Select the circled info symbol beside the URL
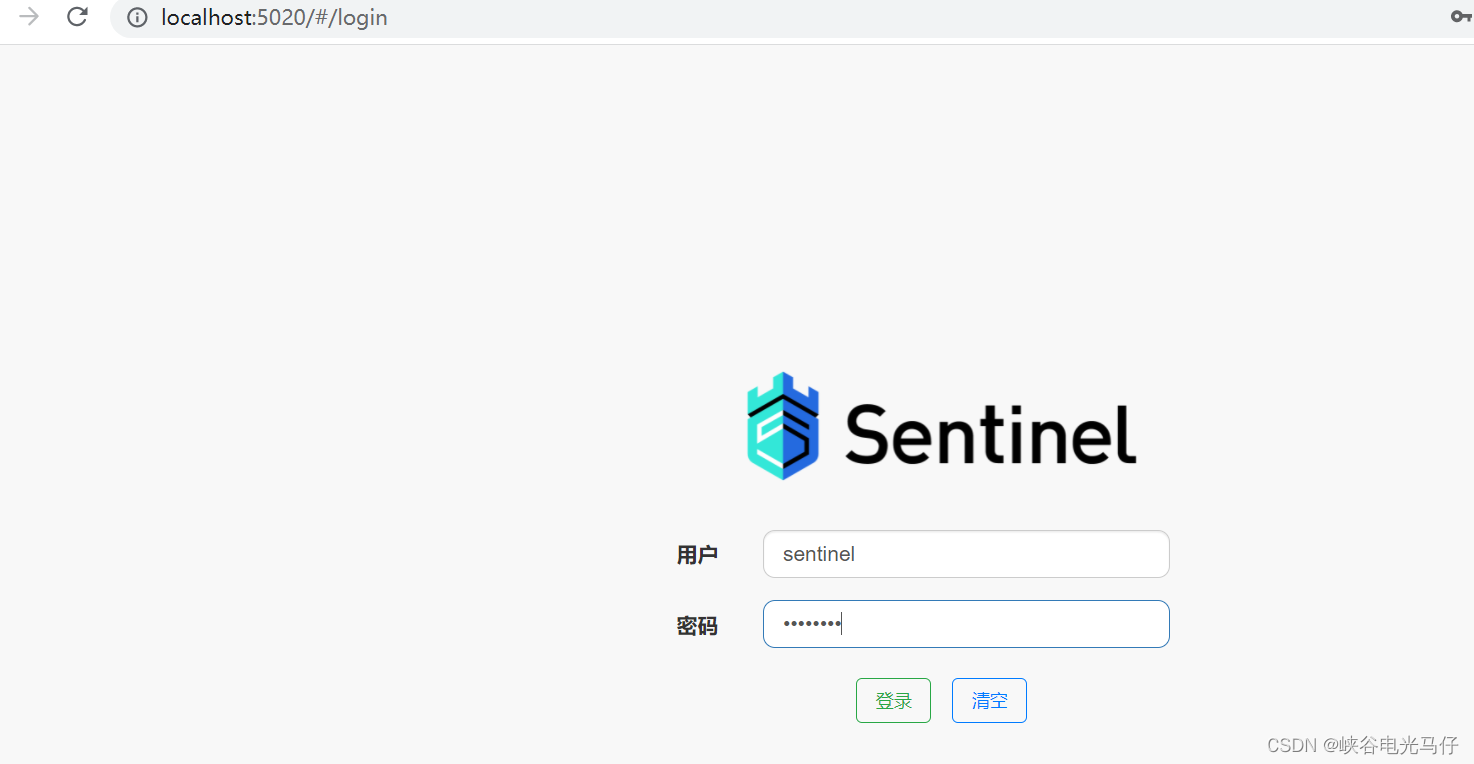 [x=136, y=17]
